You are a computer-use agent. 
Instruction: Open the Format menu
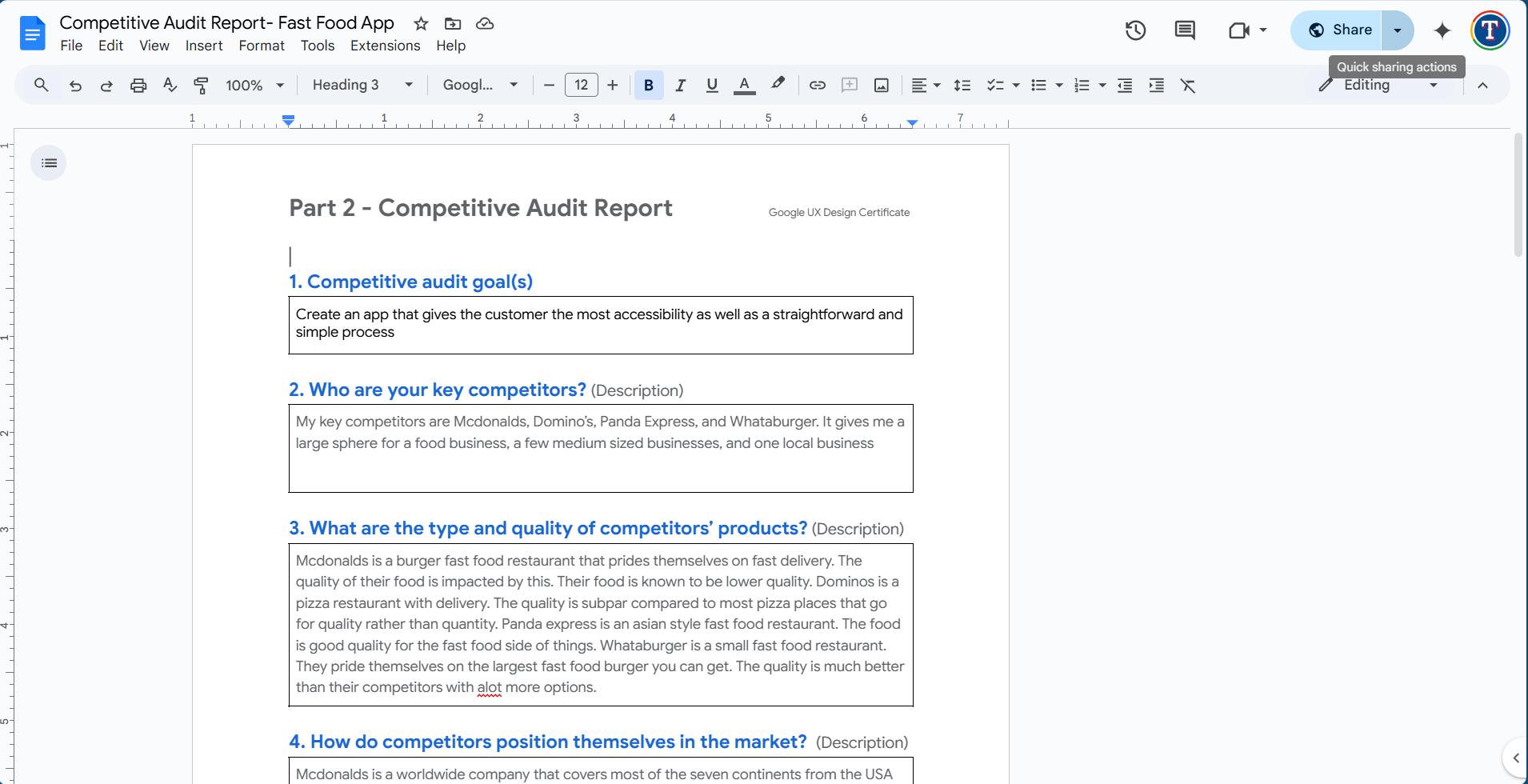click(x=261, y=46)
